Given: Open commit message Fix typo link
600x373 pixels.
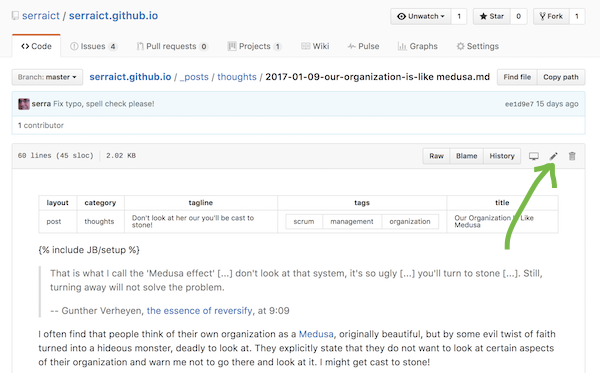Looking at the screenshot, I should [x=104, y=104].
